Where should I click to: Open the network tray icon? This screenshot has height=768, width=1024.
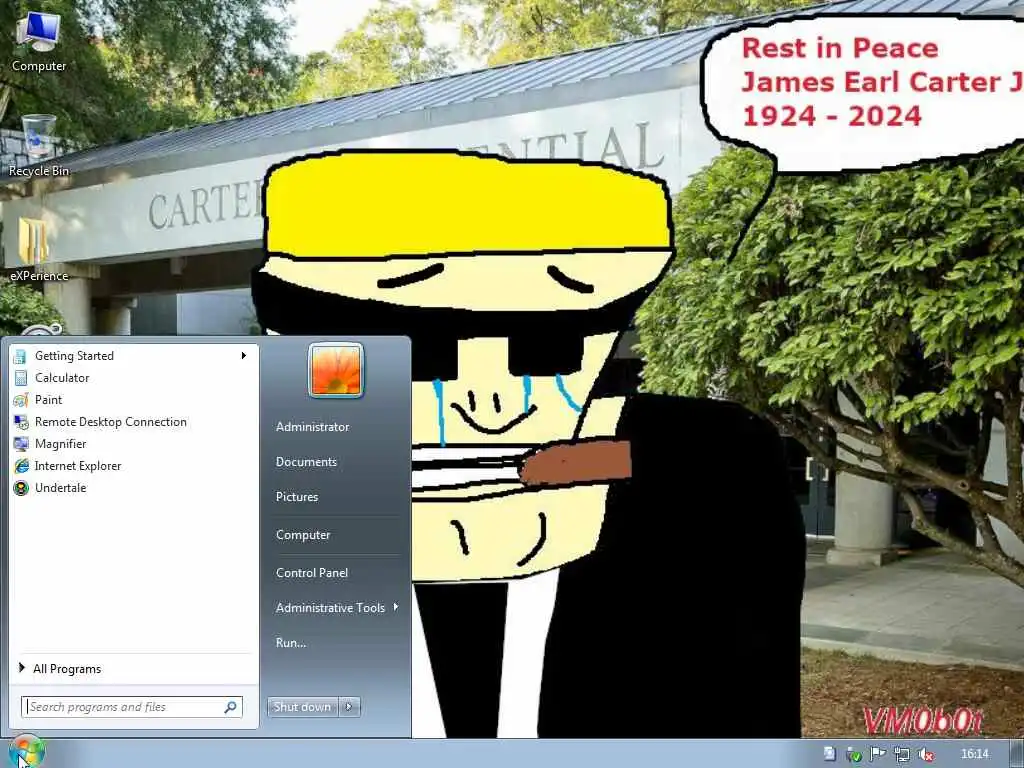click(902, 754)
